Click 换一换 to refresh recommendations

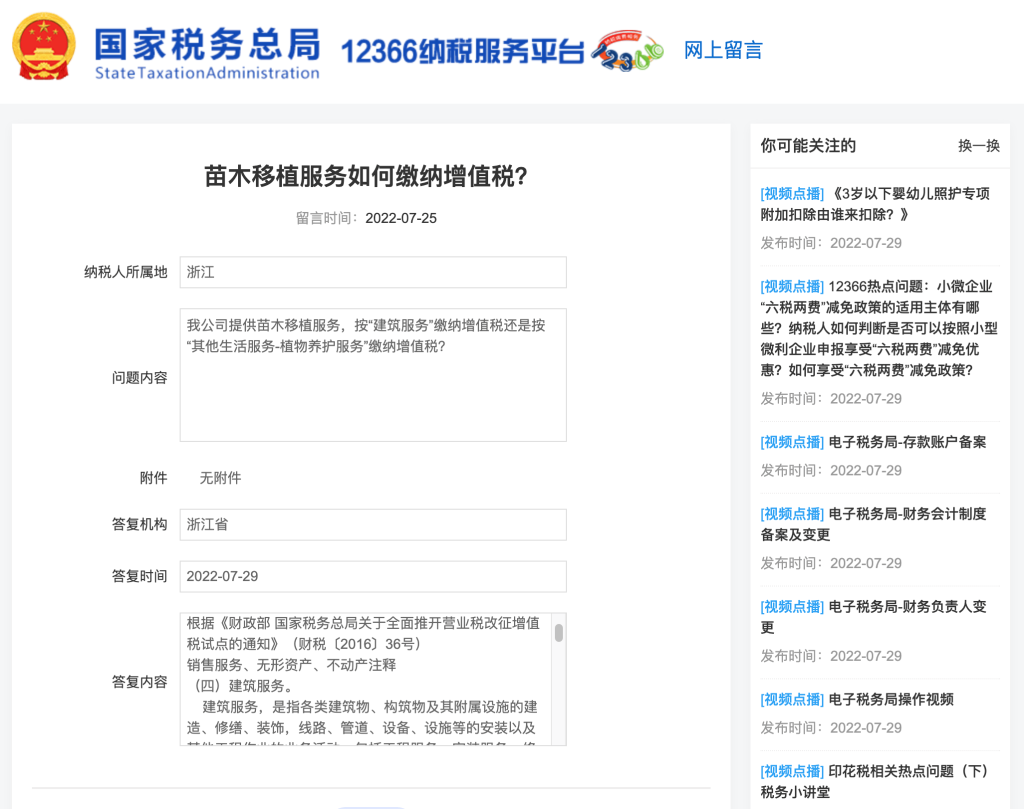978,146
